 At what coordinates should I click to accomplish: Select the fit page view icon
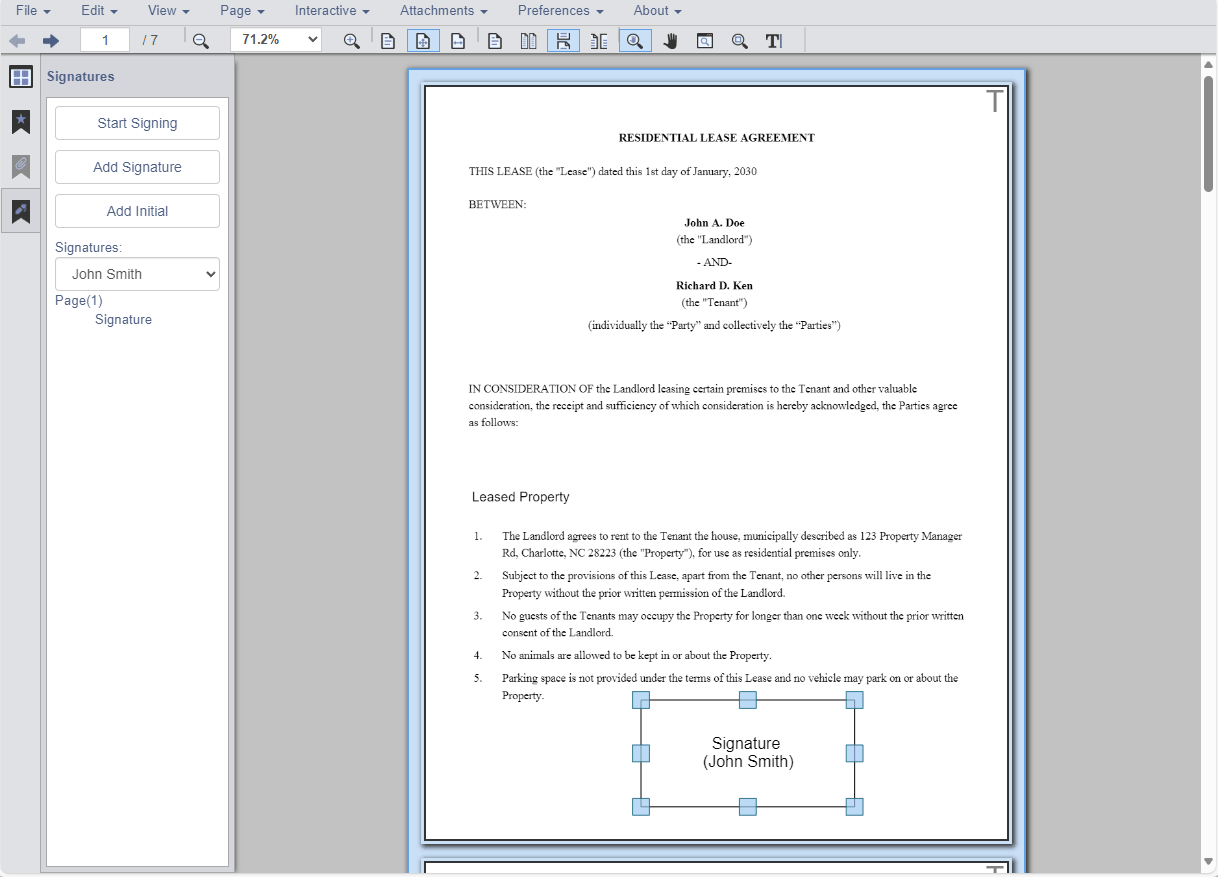[423, 41]
